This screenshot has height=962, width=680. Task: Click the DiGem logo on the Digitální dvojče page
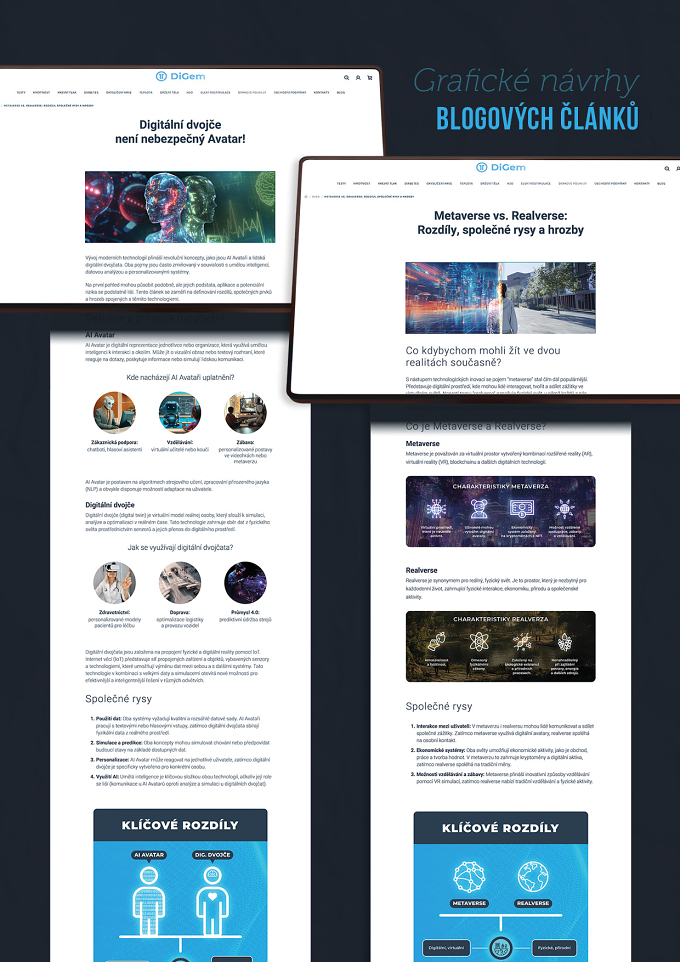click(180, 76)
